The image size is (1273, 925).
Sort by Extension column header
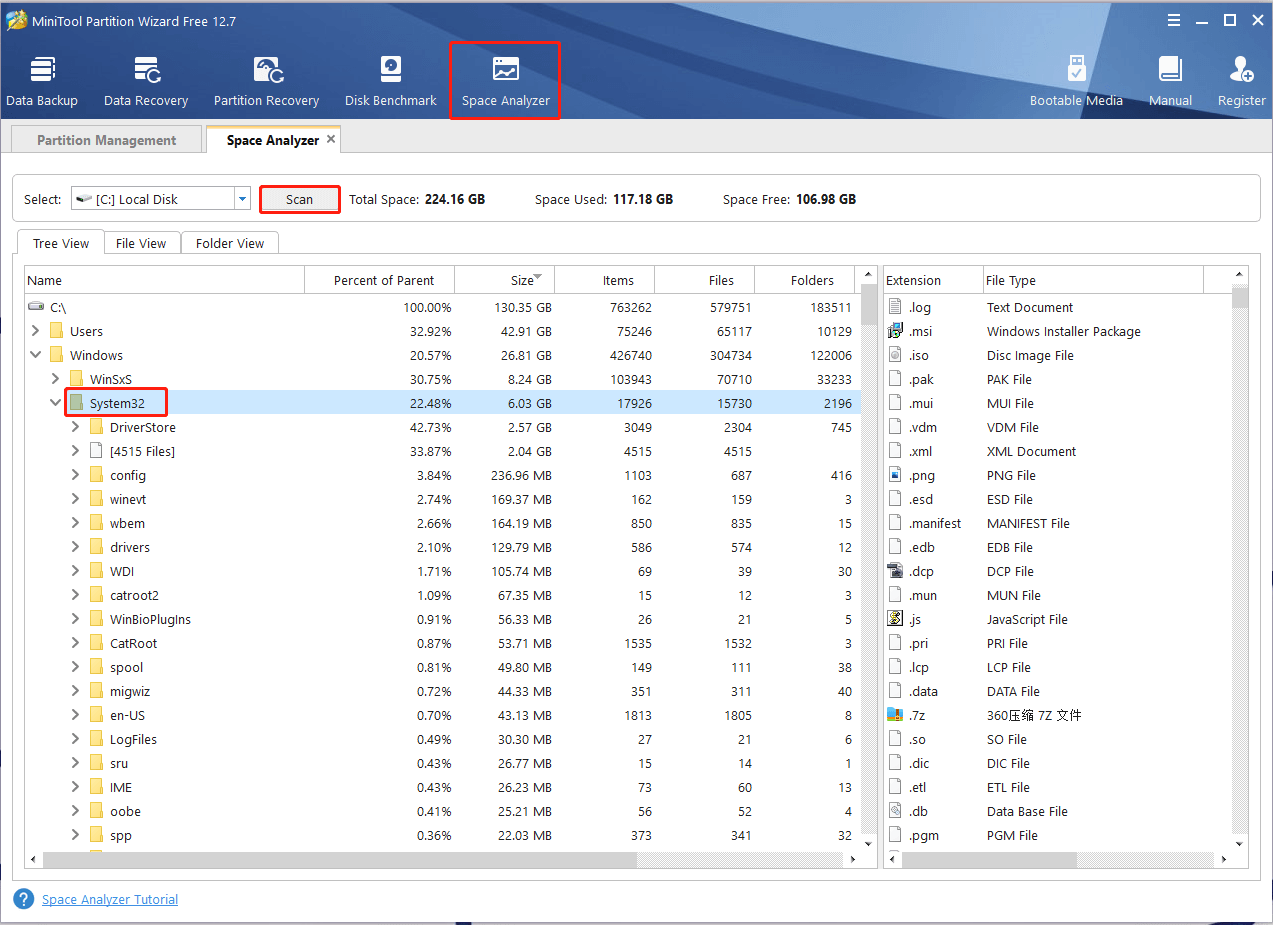(x=932, y=280)
